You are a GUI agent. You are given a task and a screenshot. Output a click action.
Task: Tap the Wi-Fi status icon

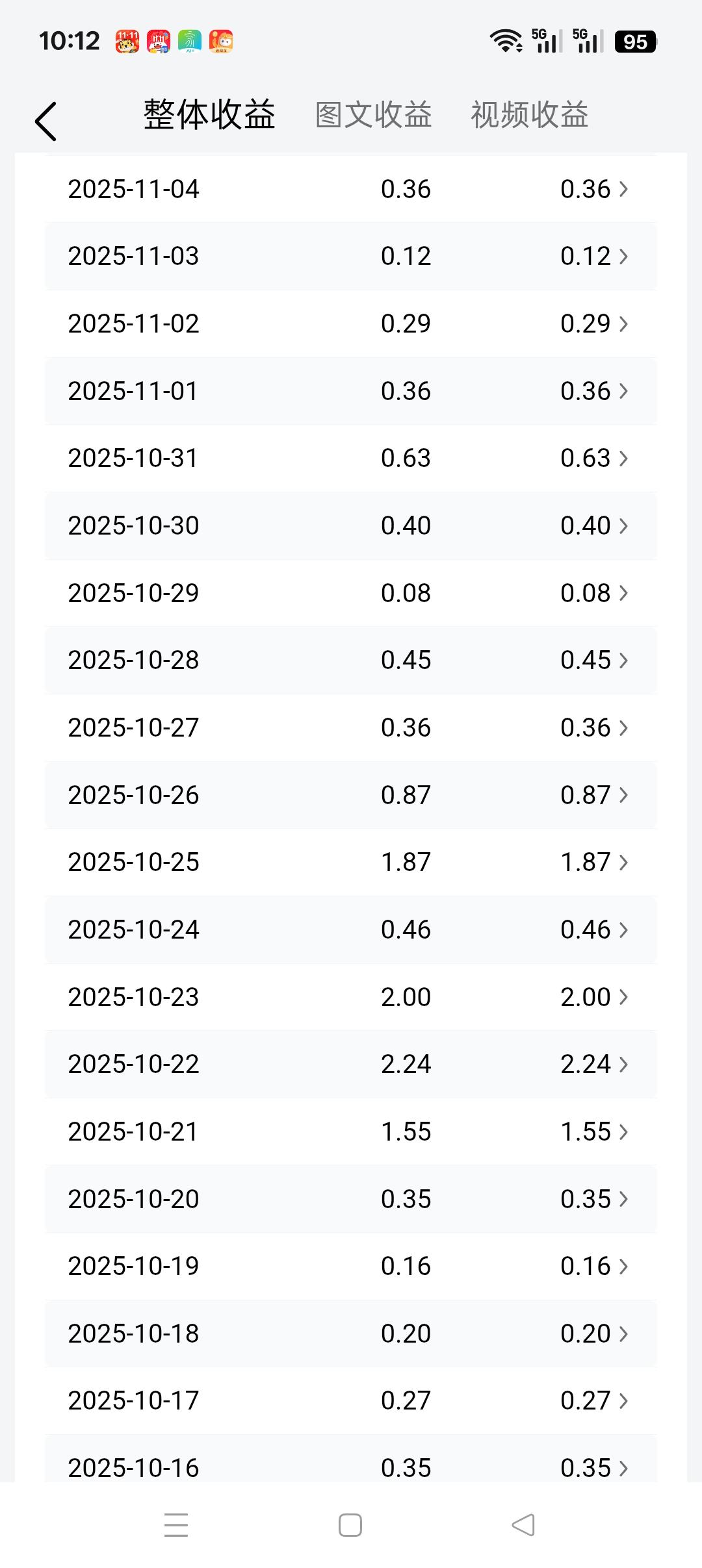coord(506,41)
